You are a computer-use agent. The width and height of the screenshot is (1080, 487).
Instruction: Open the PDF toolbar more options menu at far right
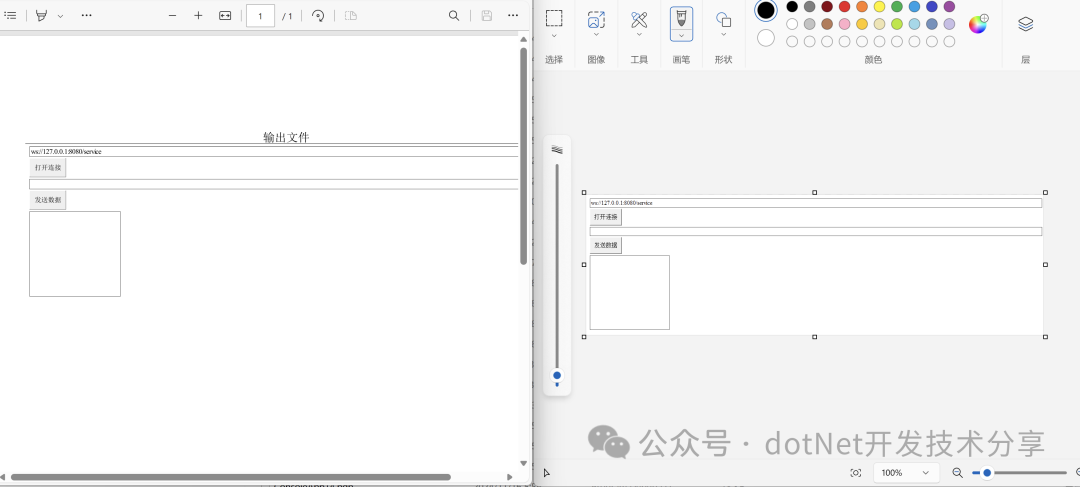513,16
